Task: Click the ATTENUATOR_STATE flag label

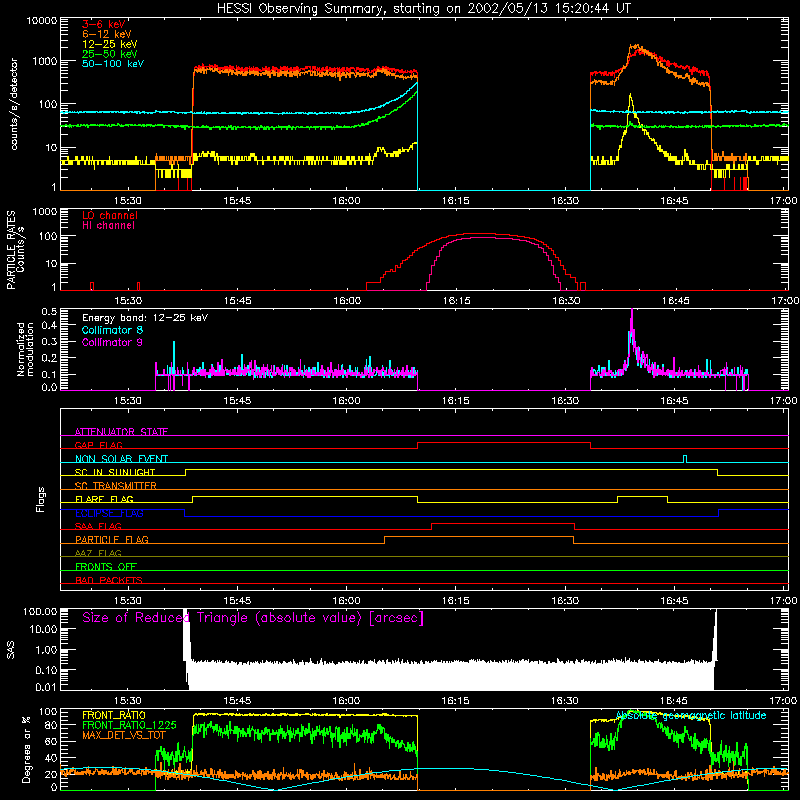Action: point(121,432)
